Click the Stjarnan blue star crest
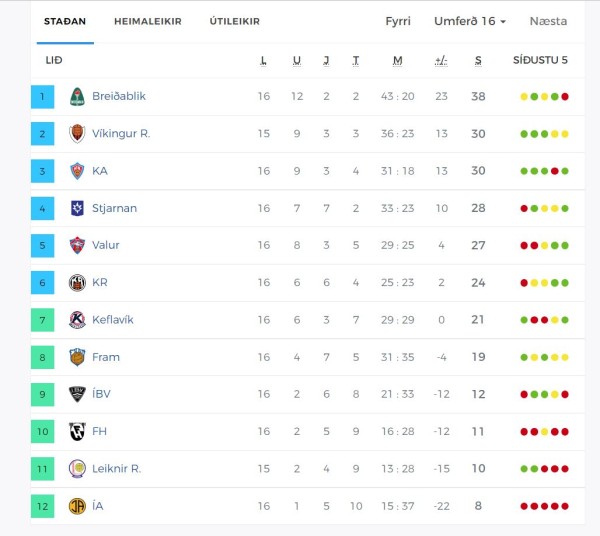 click(x=77, y=208)
